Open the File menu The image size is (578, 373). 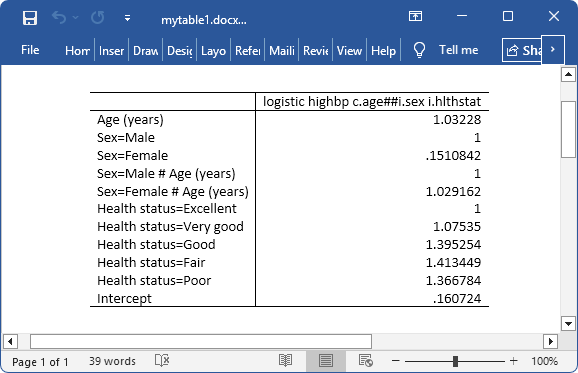click(x=30, y=50)
